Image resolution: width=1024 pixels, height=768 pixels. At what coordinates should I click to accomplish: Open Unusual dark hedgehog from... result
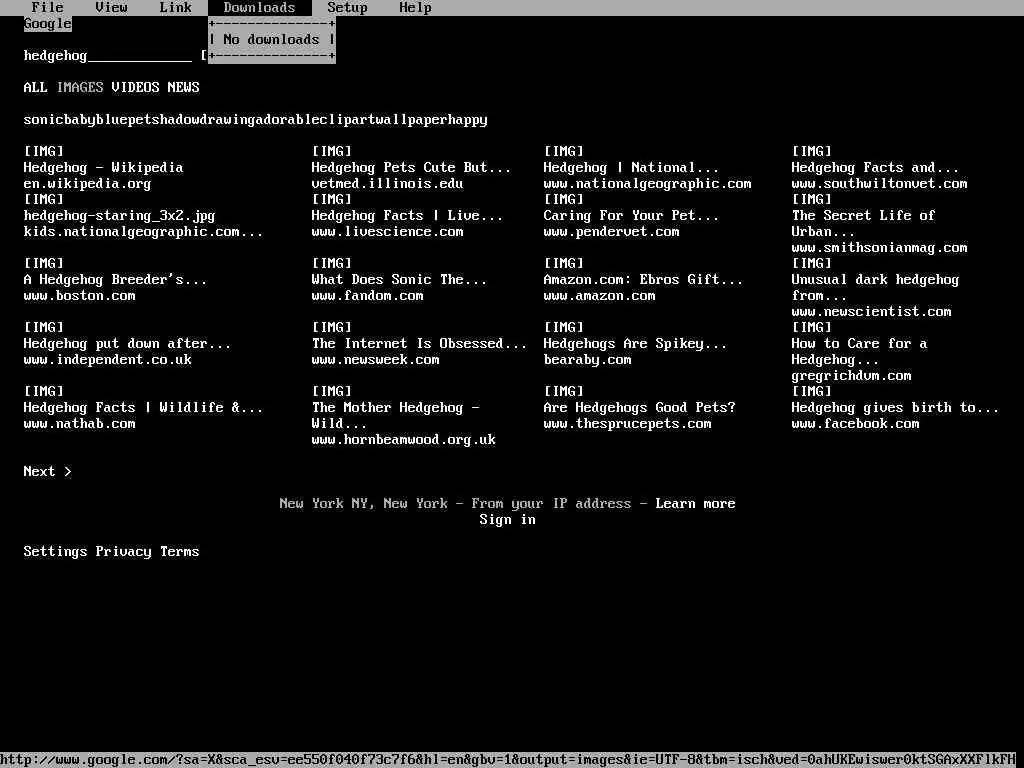pyautogui.click(x=875, y=287)
